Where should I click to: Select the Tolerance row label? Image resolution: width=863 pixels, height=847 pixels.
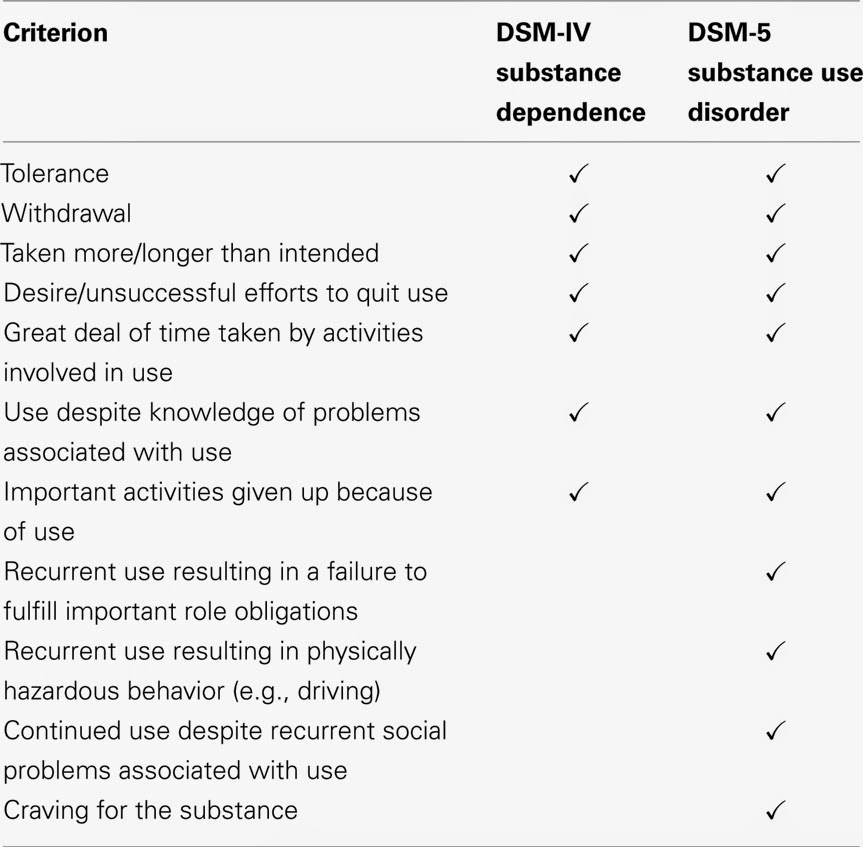tap(55, 173)
